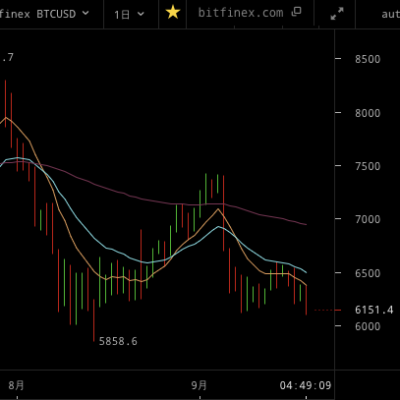Click the last red candlestick
Image resolution: width=400 pixels, height=400 pixels.
(306, 300)
